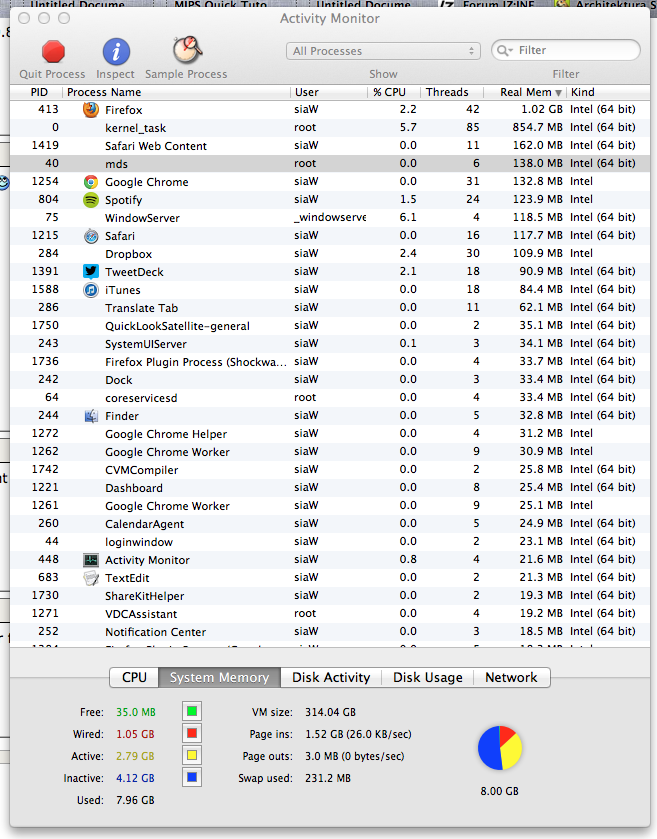Select the SystemUIServer process
The width and height of the screenshot is (657, 839).
click(x=330, y=344)
